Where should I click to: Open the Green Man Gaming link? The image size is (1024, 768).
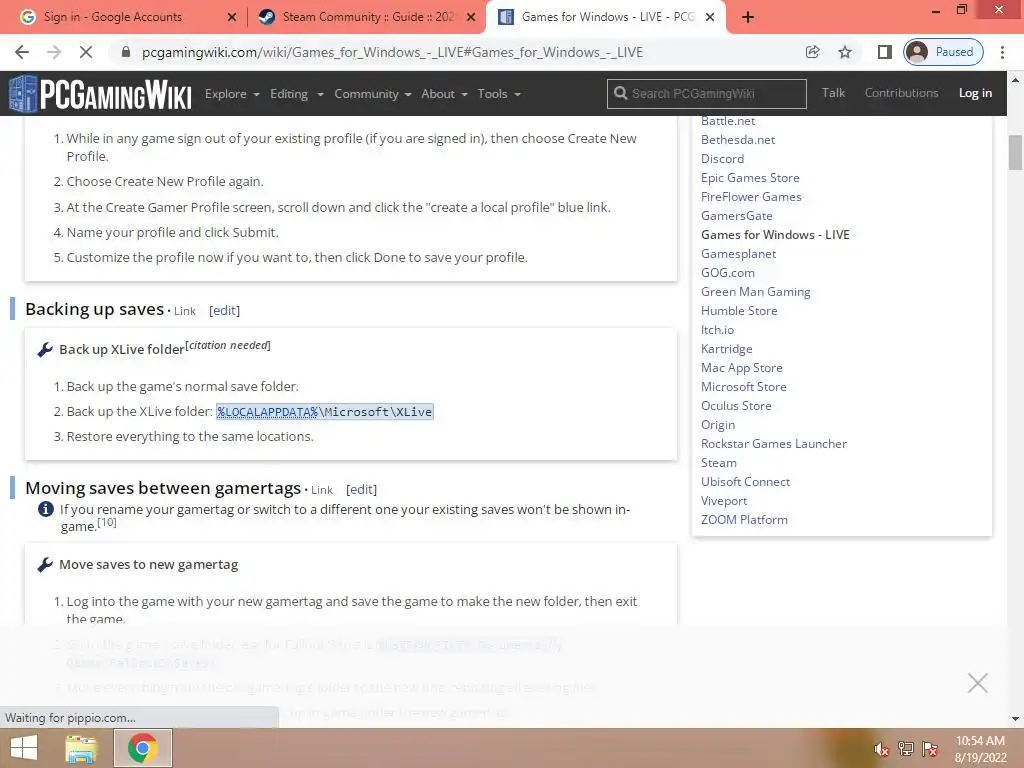pyautogui.click(x=756, y=292)
